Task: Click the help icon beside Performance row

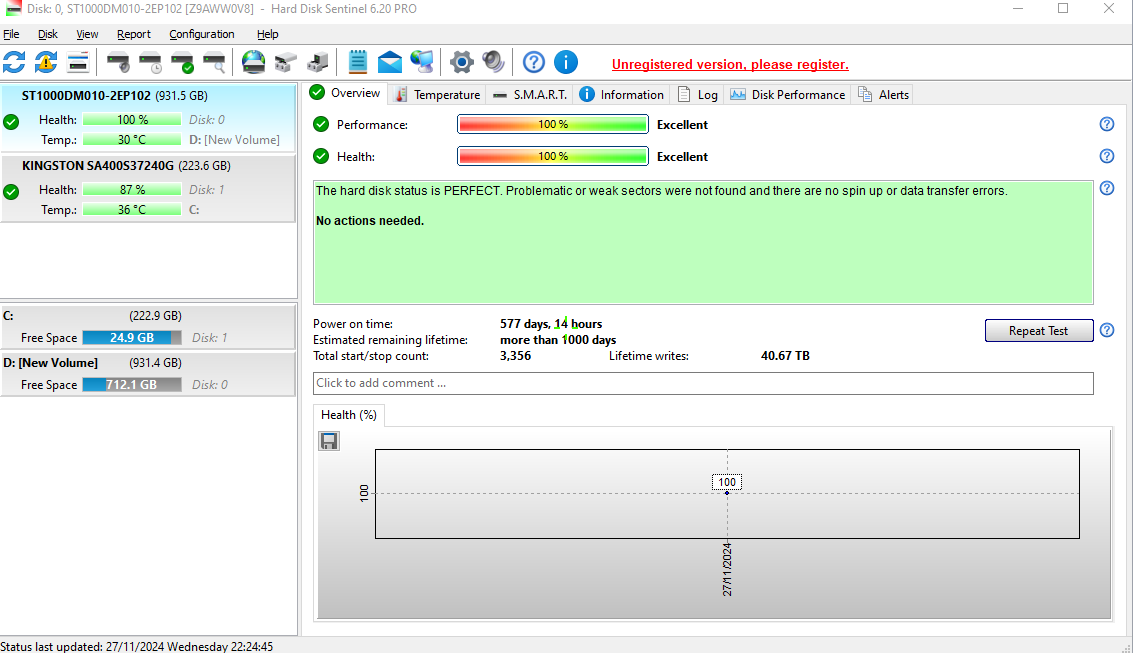Action: (x=1106, y=124)
